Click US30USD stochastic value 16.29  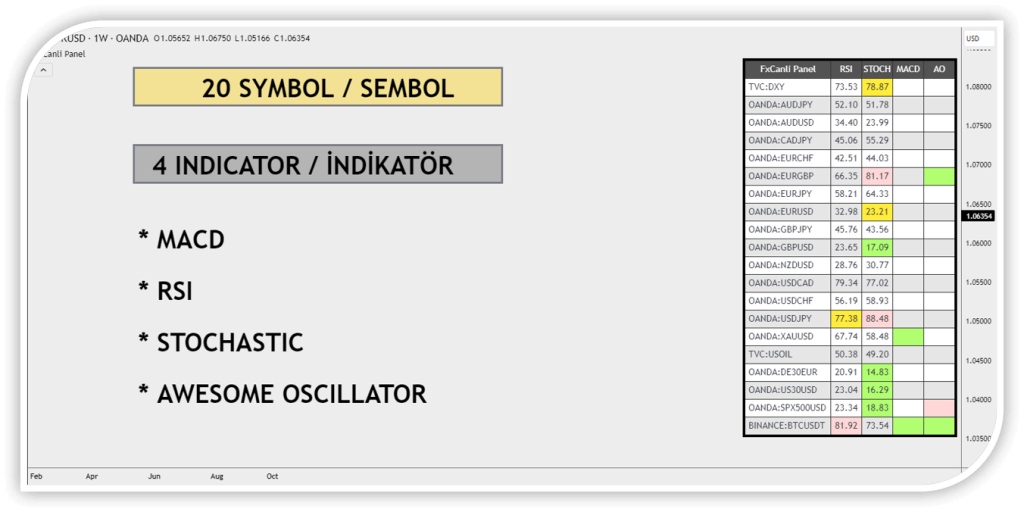click(x=876, y=391)
